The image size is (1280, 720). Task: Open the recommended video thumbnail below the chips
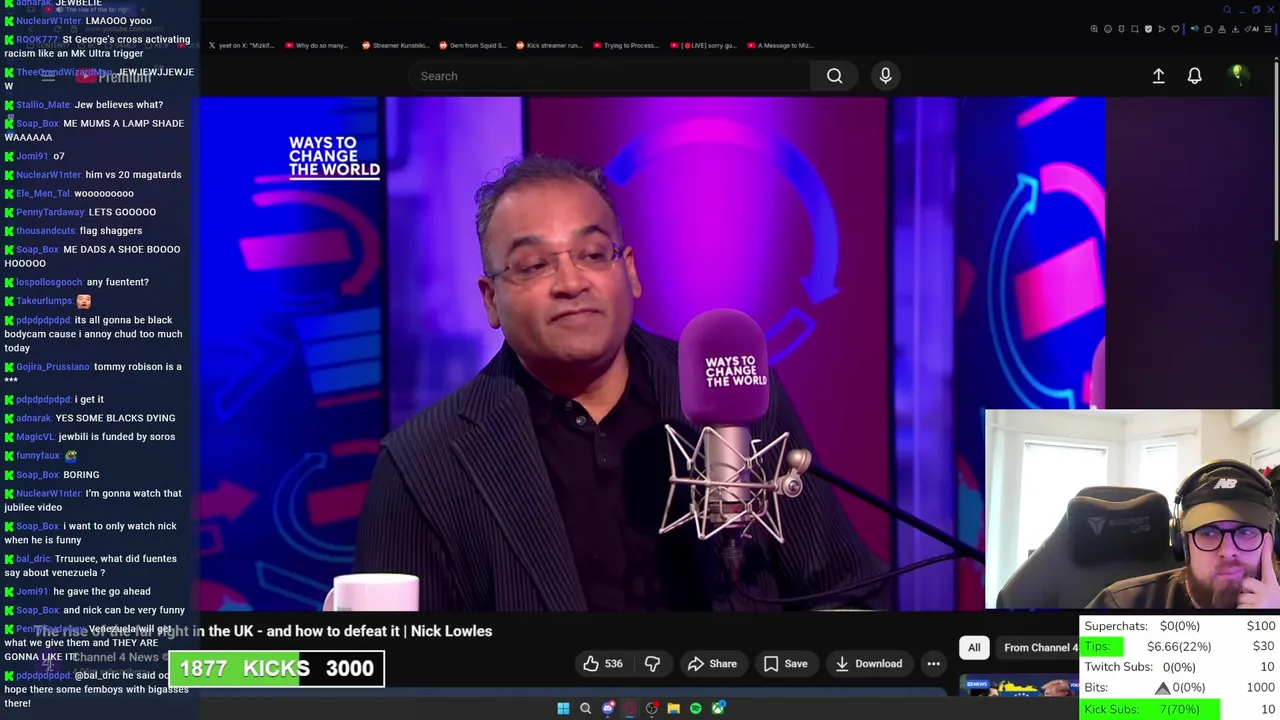pyautogui.click(x=1018, y=686)
